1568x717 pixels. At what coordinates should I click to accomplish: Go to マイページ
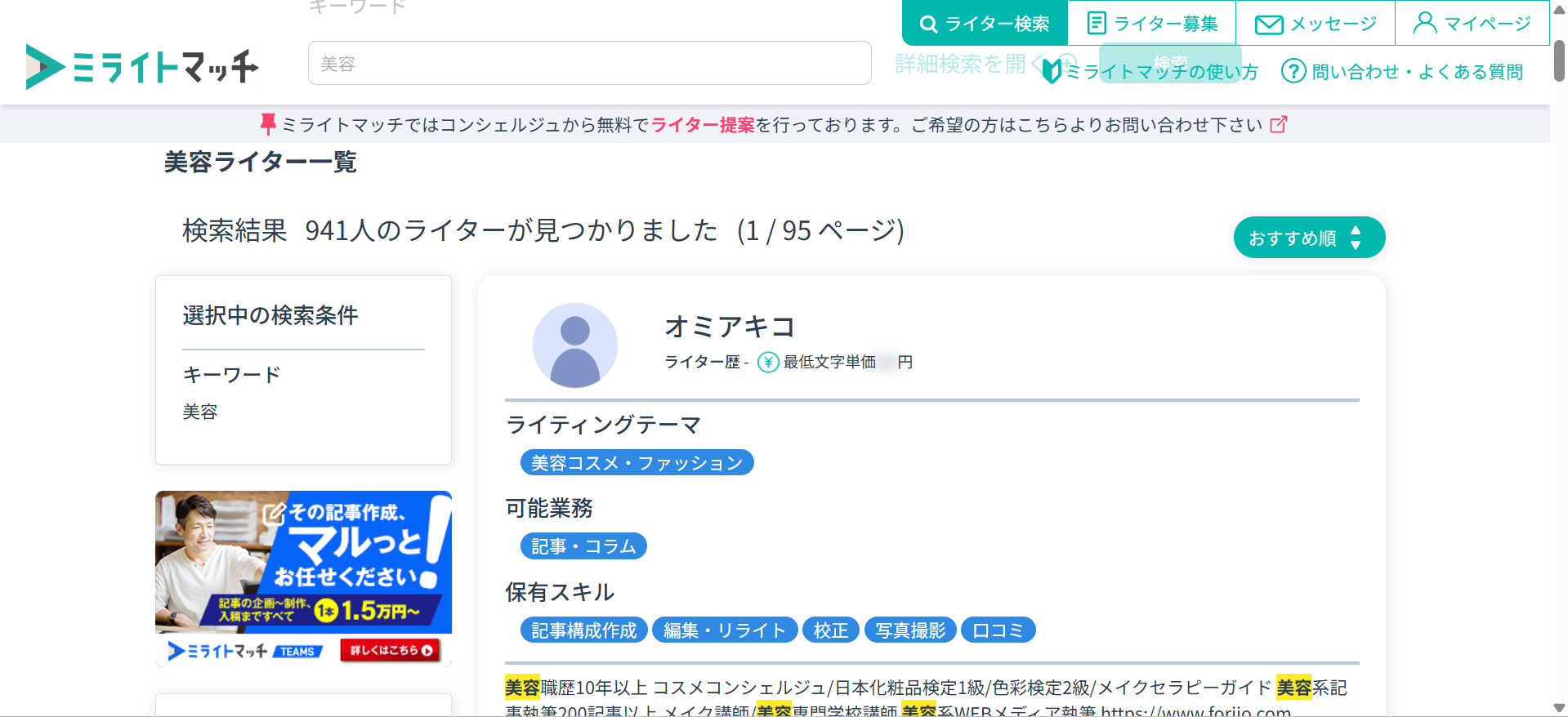1472,24
